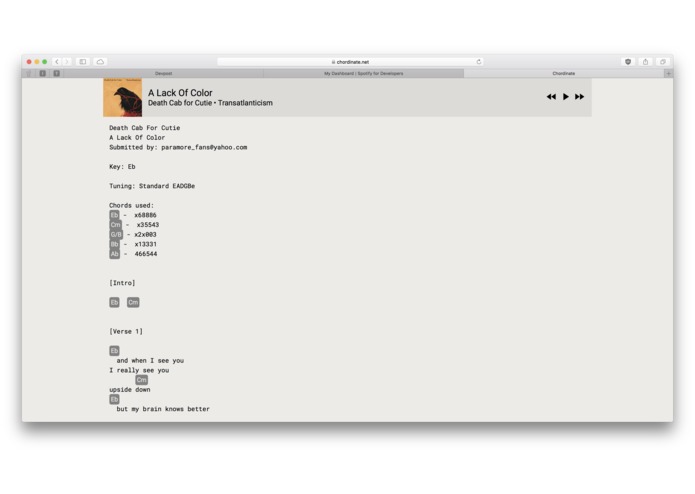Skip forward to the next track

click(579, 97)
